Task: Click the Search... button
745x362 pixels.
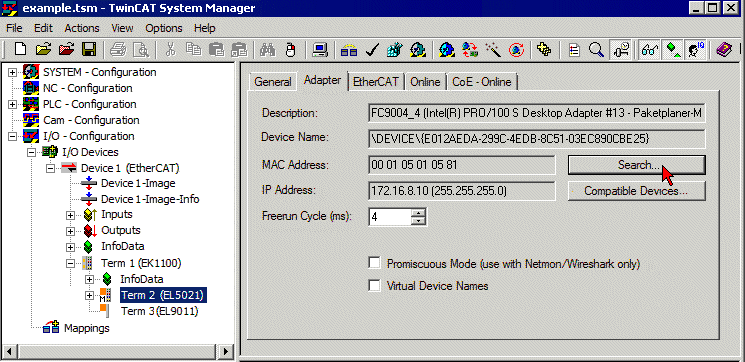Action: pyautogui.click(x=636, y=165)
